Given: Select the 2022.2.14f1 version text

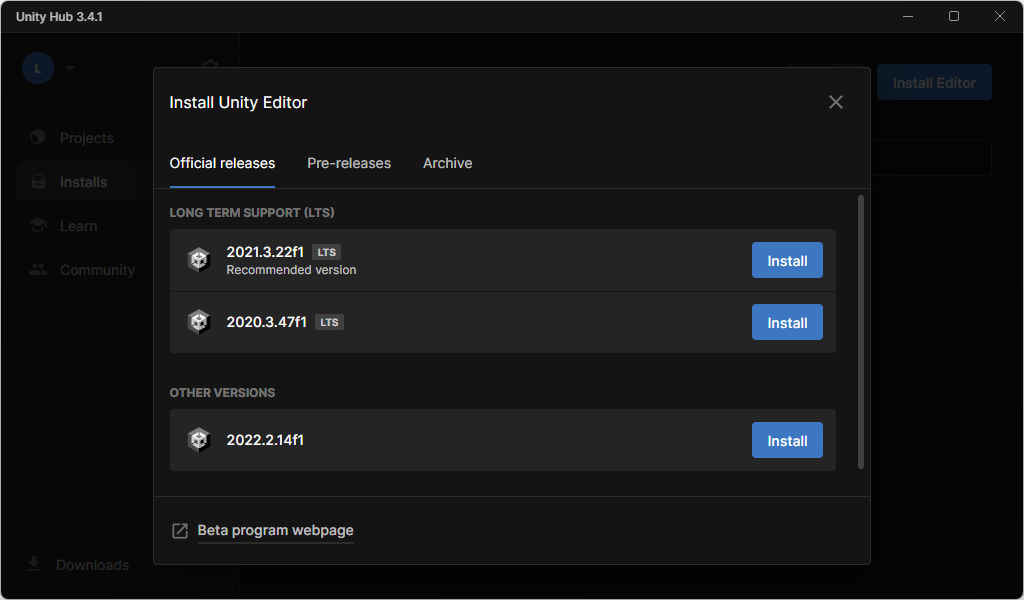Looking at the screenshot, I should tap(265, 440).
